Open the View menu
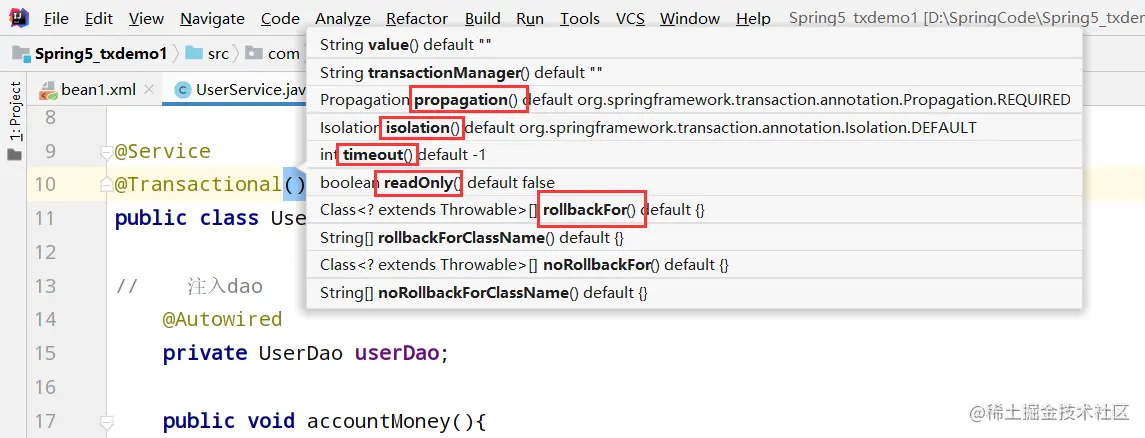Viewport: 1145px width, 438px height. (x=146, y=18)
